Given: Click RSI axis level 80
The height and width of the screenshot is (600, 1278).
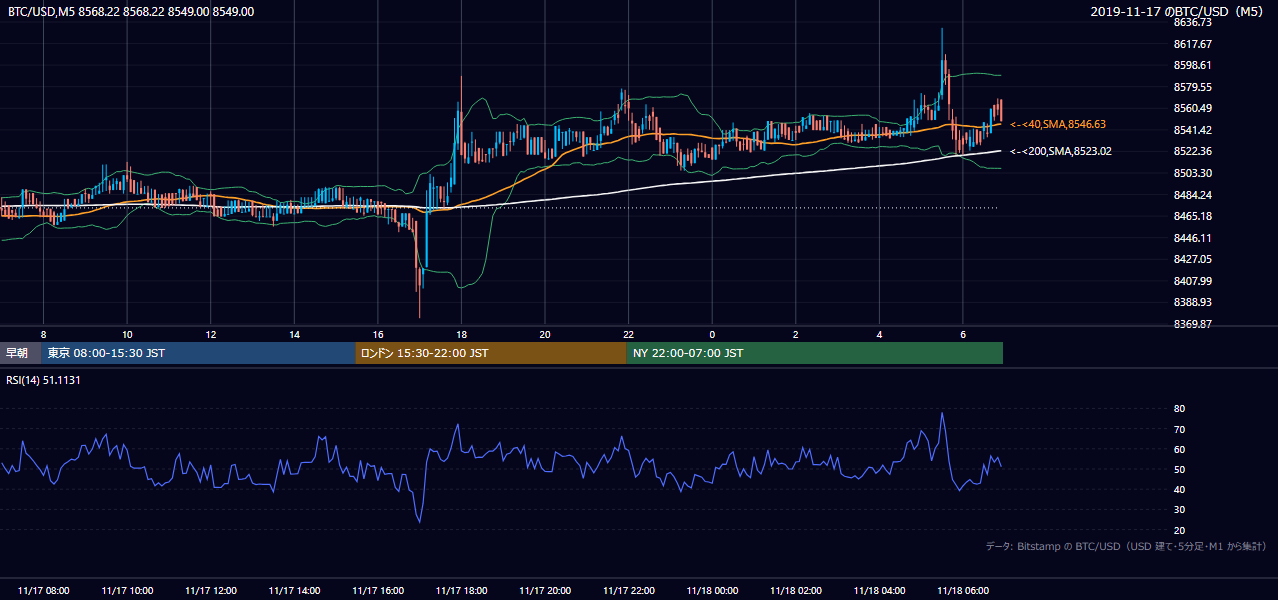Looking at the screenshot, I should (x=1180, y=409).
